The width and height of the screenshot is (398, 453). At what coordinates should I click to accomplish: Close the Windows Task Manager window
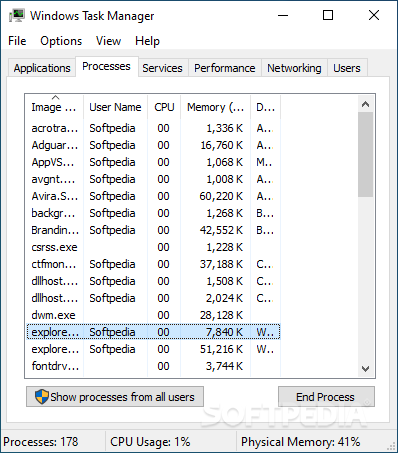(374, 15)
